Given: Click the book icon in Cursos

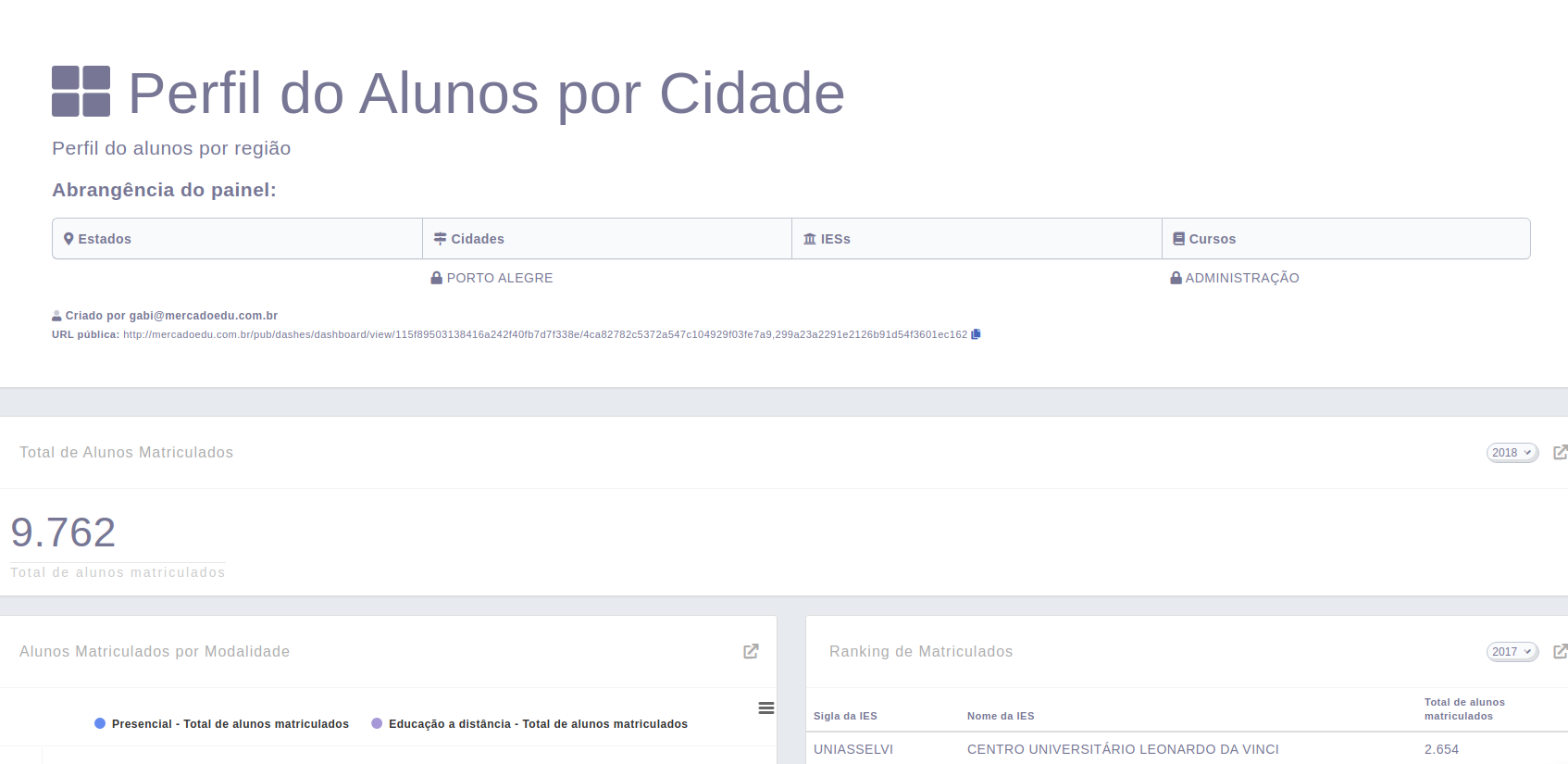Looking at the screenshot, I should pyautogui.click(x=1178, y=239).
